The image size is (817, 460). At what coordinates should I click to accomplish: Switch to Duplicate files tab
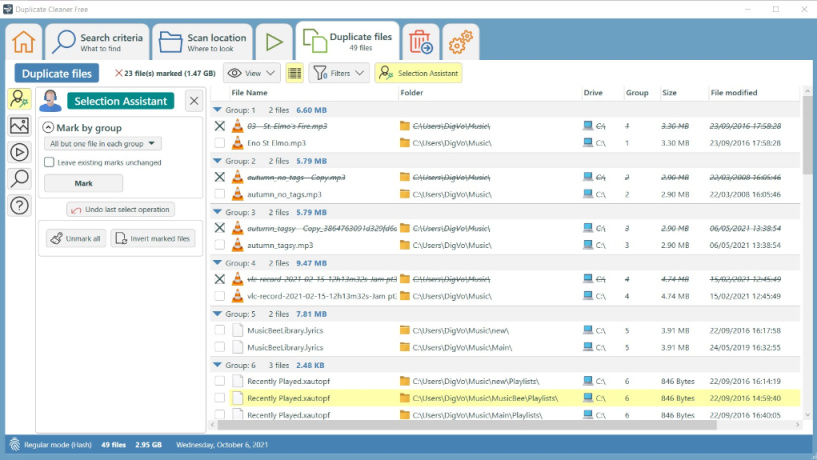348,42
